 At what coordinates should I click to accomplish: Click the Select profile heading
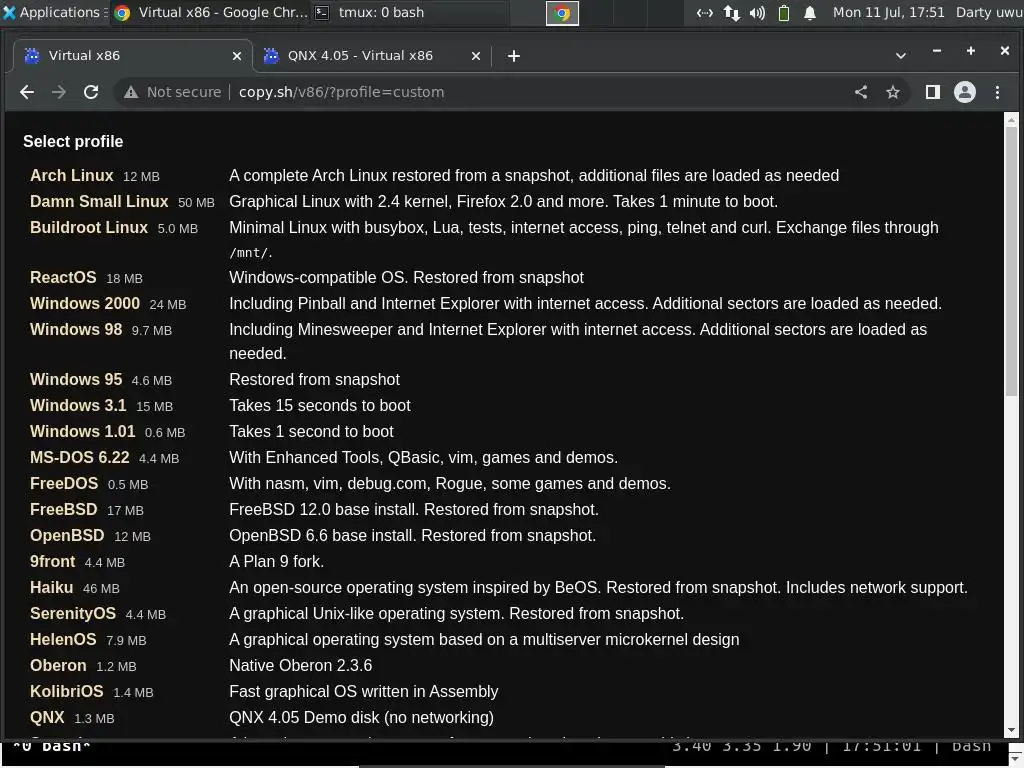coord(73,142)
